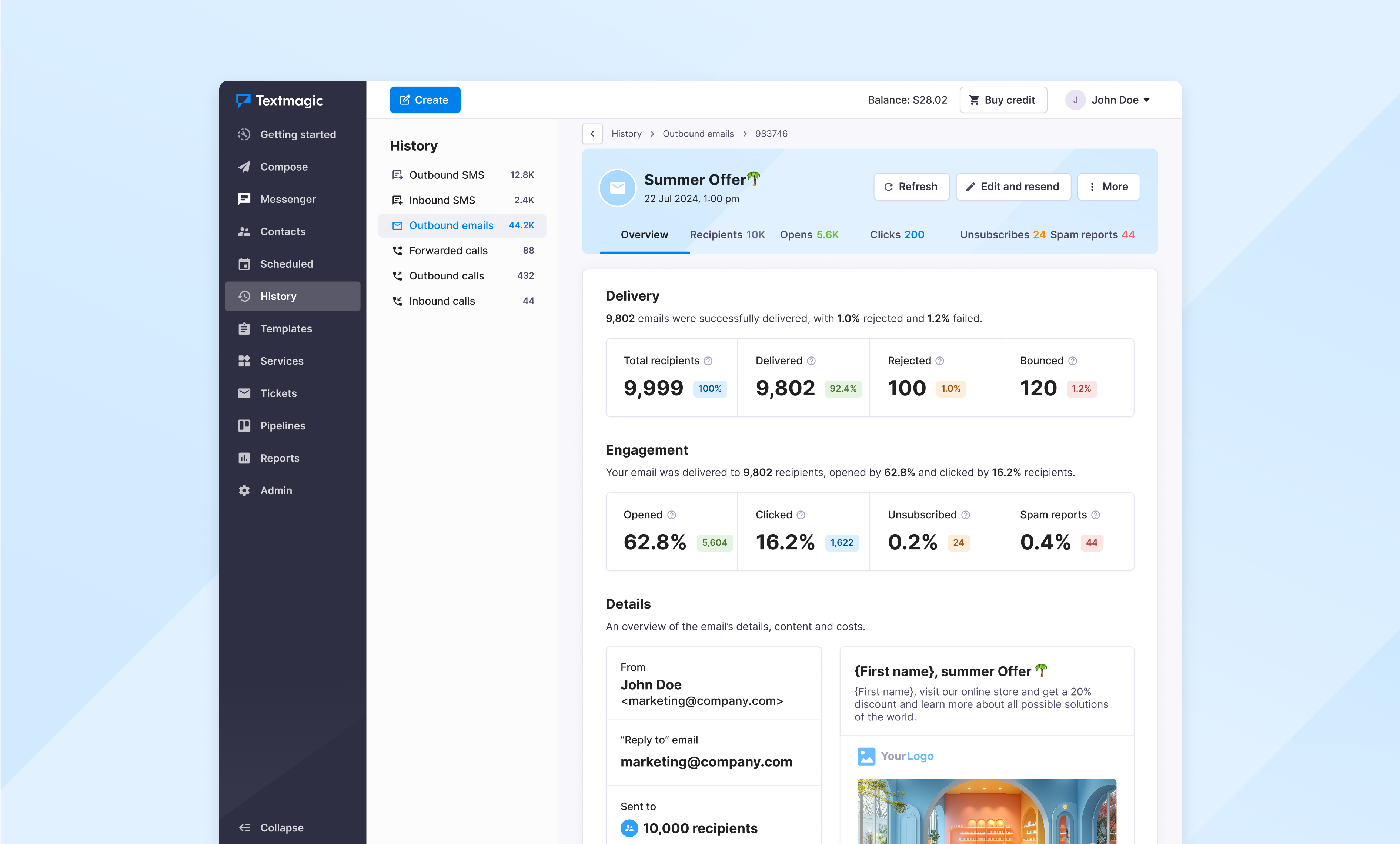Screen dimensions: 1400x844
Task: Open Admin gear icon in sidebar
Action: pyautogui.click(x=244, y=491)
